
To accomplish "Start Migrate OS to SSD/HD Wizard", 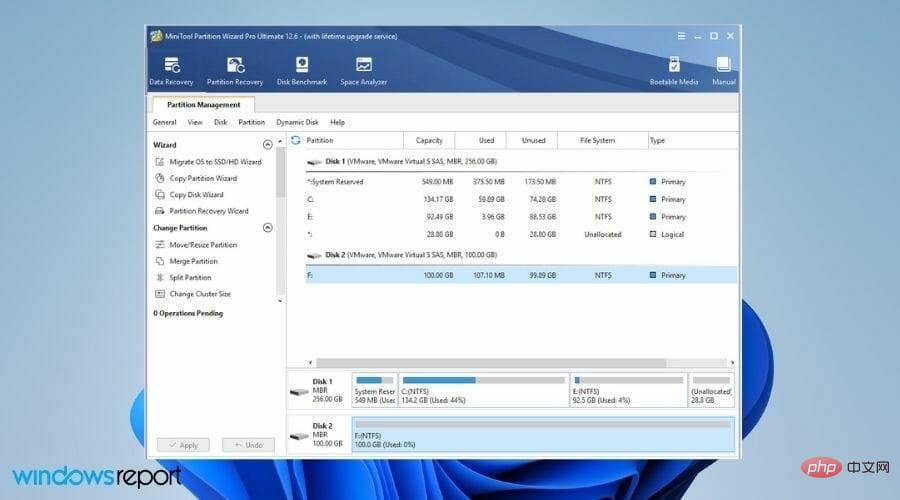I will (x=214, y=162).
